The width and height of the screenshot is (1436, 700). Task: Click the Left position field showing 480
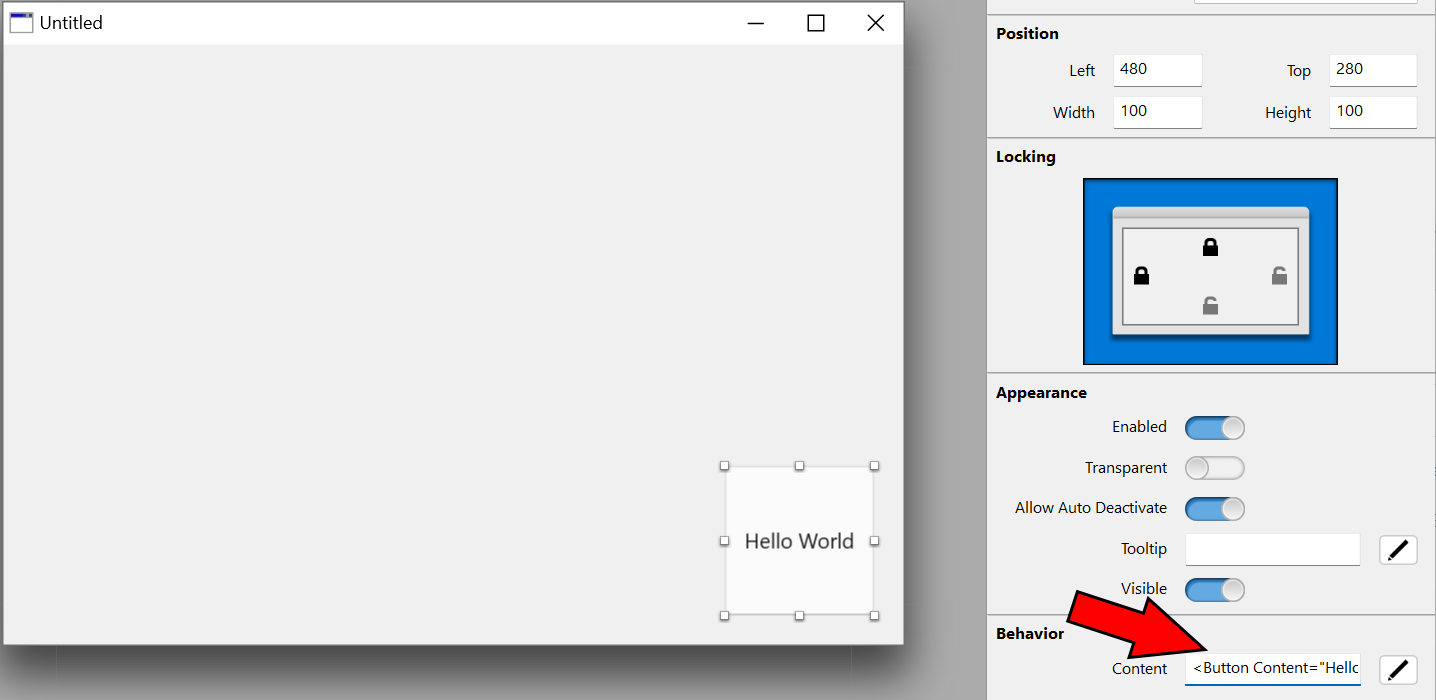point(1157,70)
